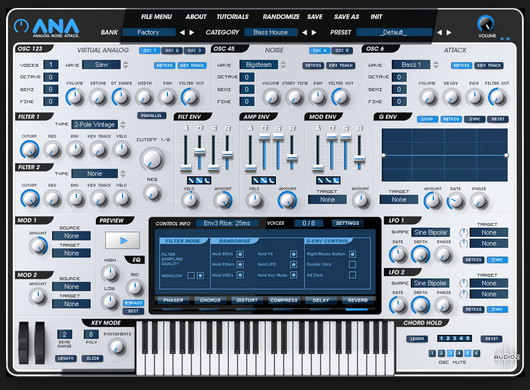
Task: Click the LFO 1 Rate knob
Action: (x=398, y=254)
